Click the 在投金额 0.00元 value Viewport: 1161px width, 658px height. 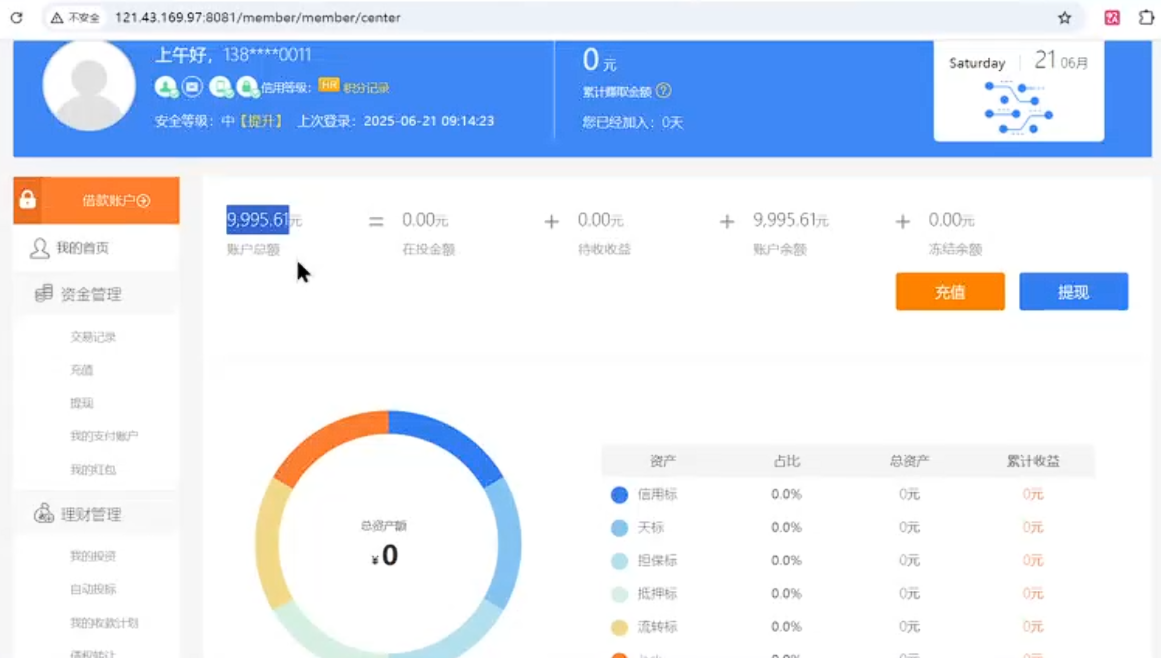(425, 221)
